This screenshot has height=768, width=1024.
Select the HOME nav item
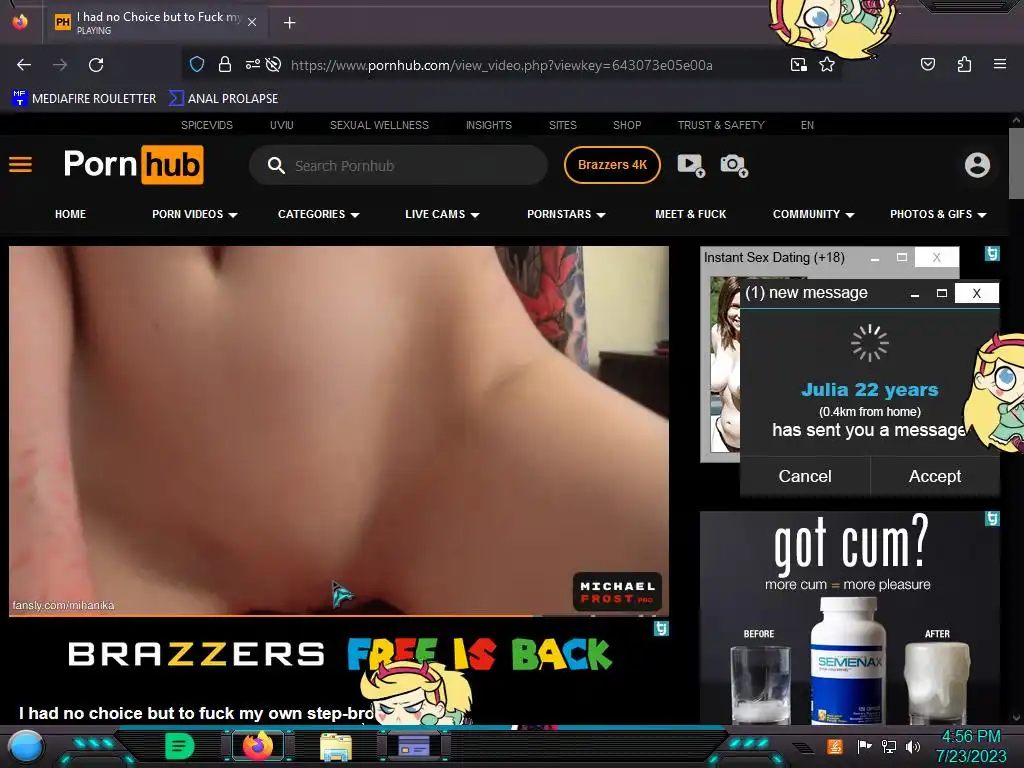click(71, 214)
